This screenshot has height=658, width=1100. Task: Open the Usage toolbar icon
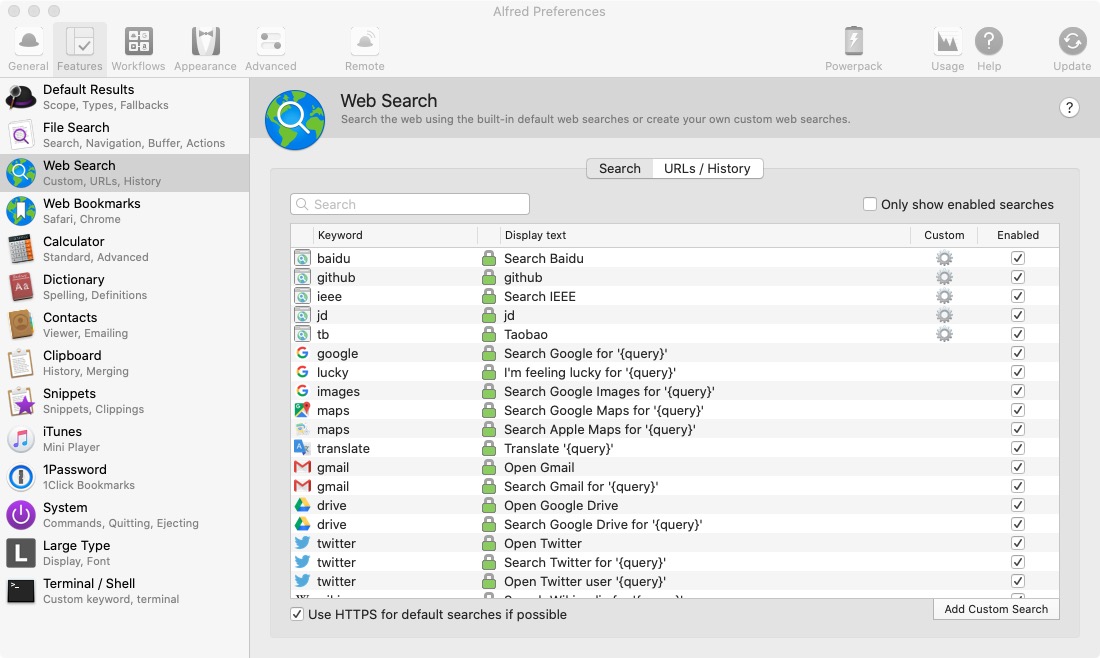click(948, 49)
